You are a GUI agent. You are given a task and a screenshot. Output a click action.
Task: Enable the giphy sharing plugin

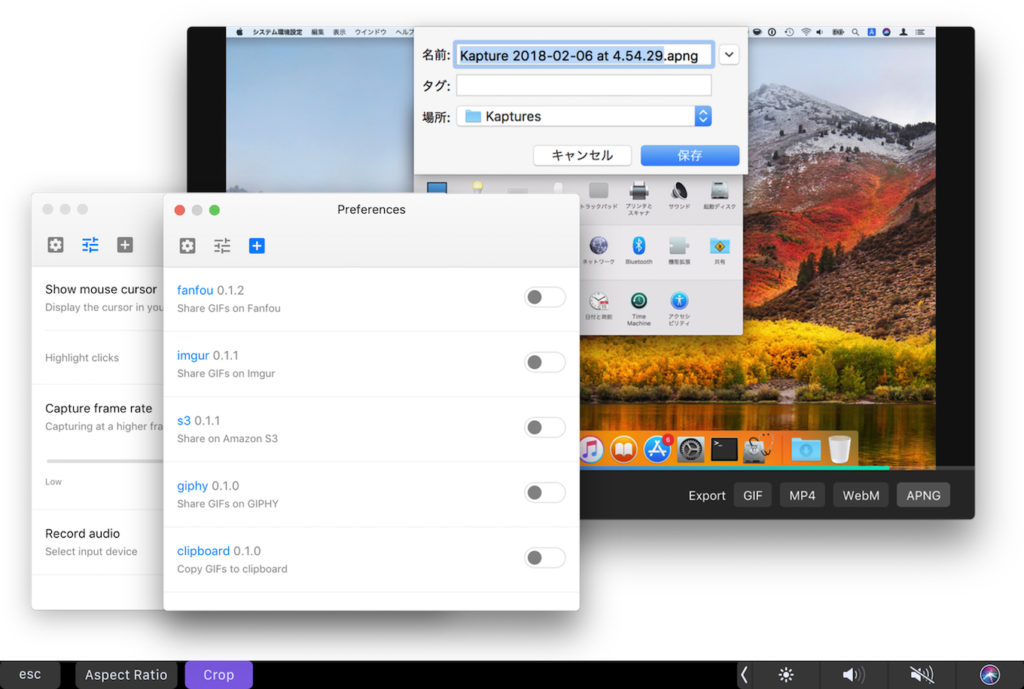544,492
